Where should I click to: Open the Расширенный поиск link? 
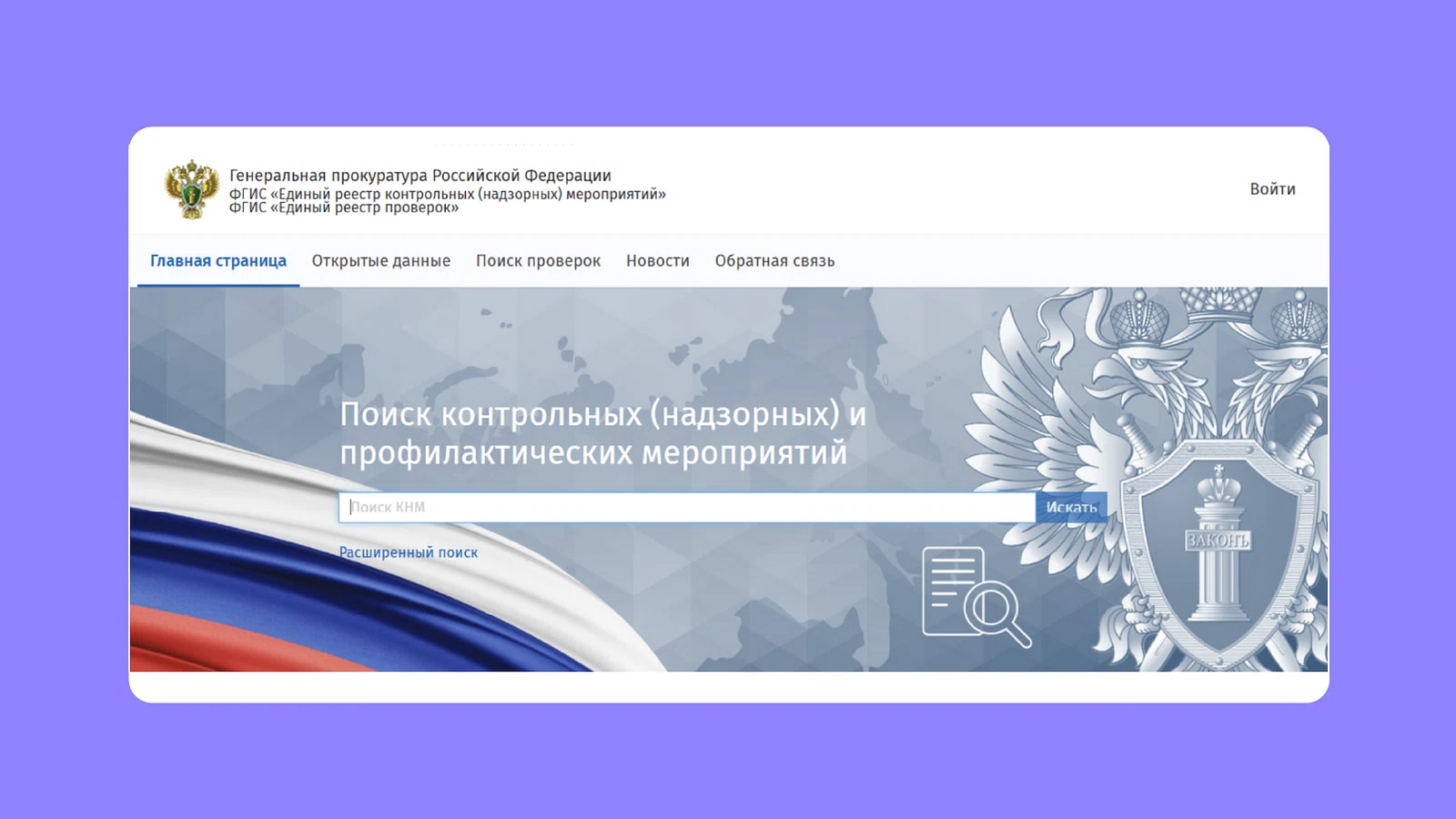coord(409,552)
